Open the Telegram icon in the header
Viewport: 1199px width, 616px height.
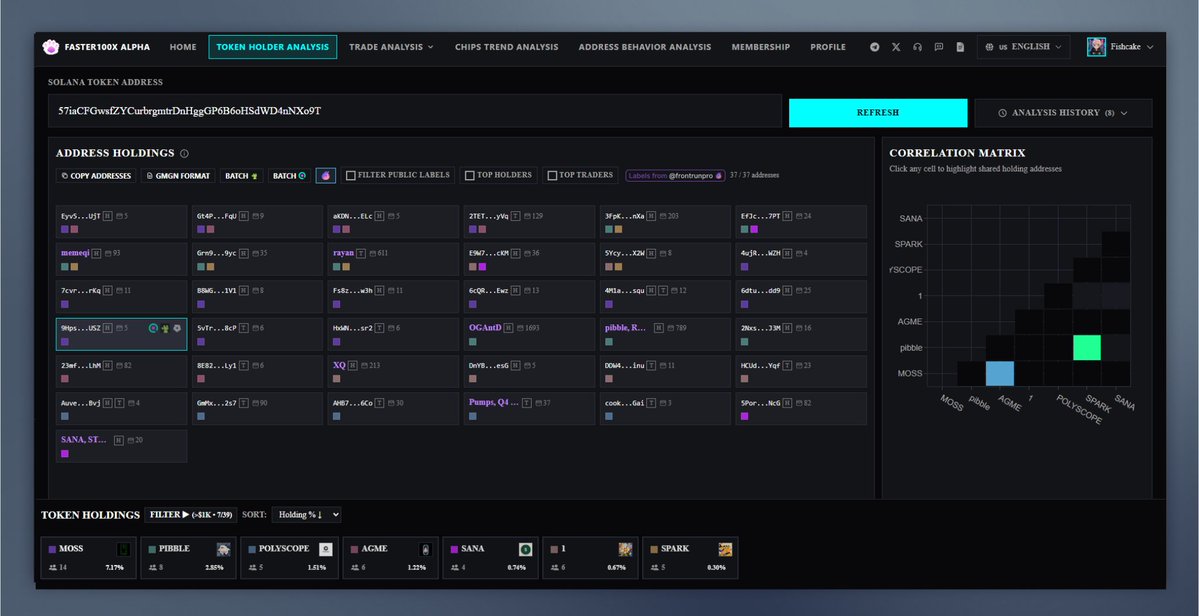[875, 47]
